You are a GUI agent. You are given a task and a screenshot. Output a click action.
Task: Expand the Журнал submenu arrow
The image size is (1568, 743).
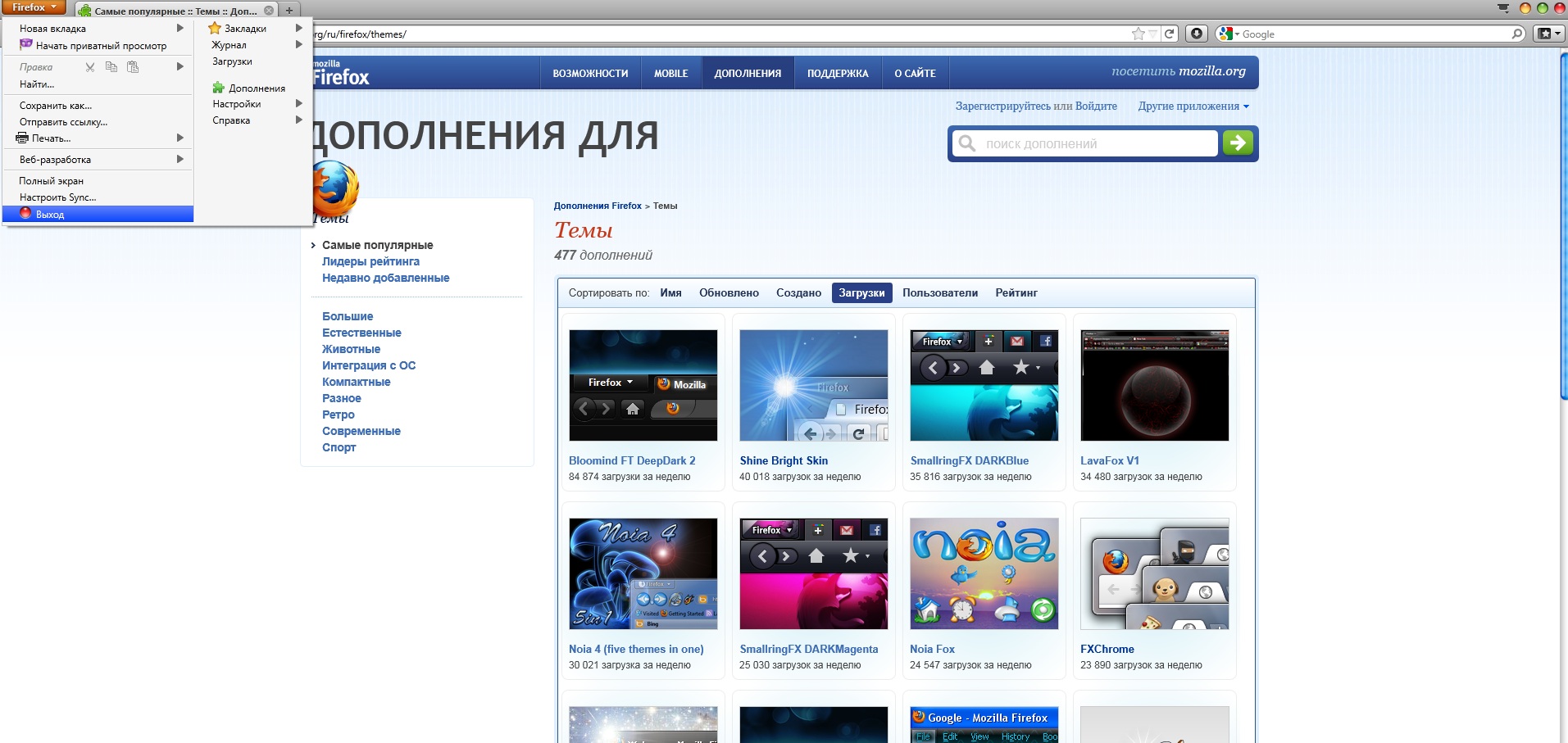299,44
